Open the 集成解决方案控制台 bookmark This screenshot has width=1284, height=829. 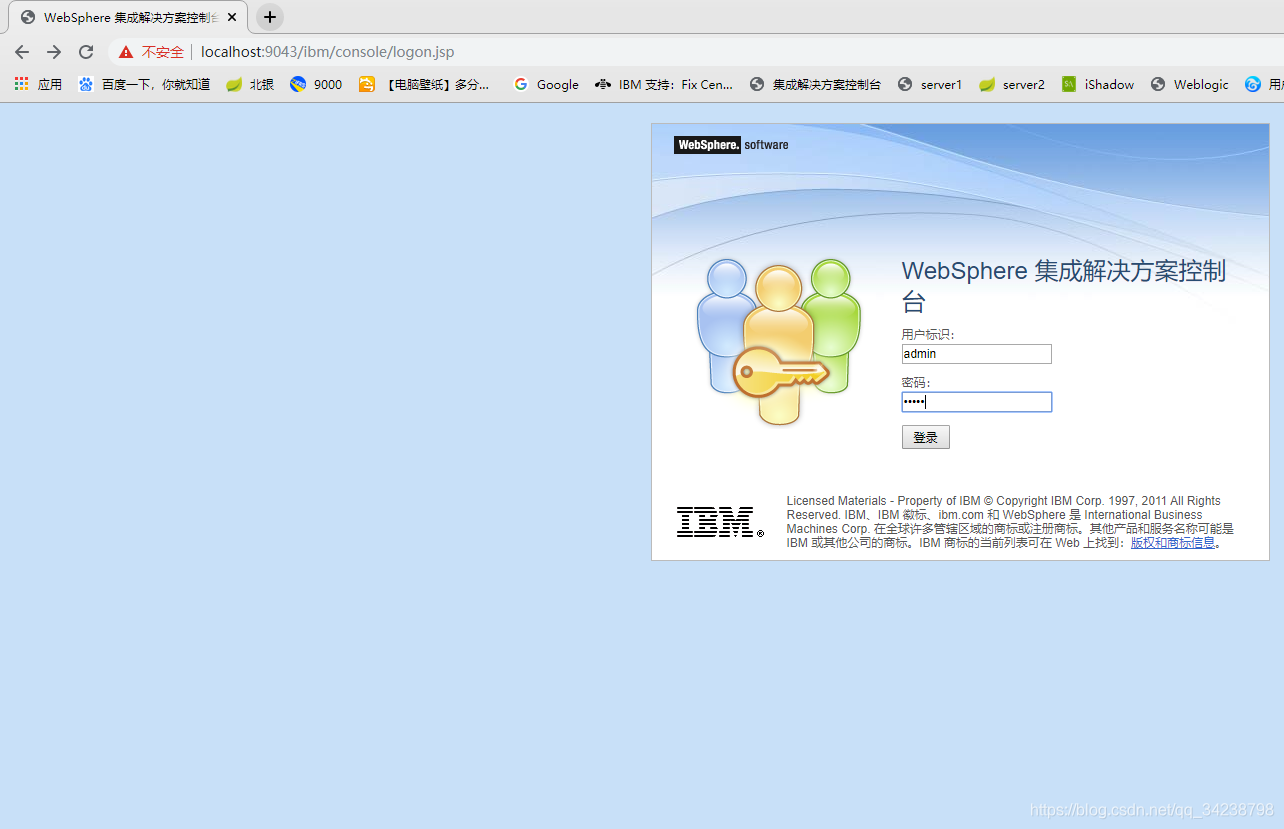coord(815,85)
